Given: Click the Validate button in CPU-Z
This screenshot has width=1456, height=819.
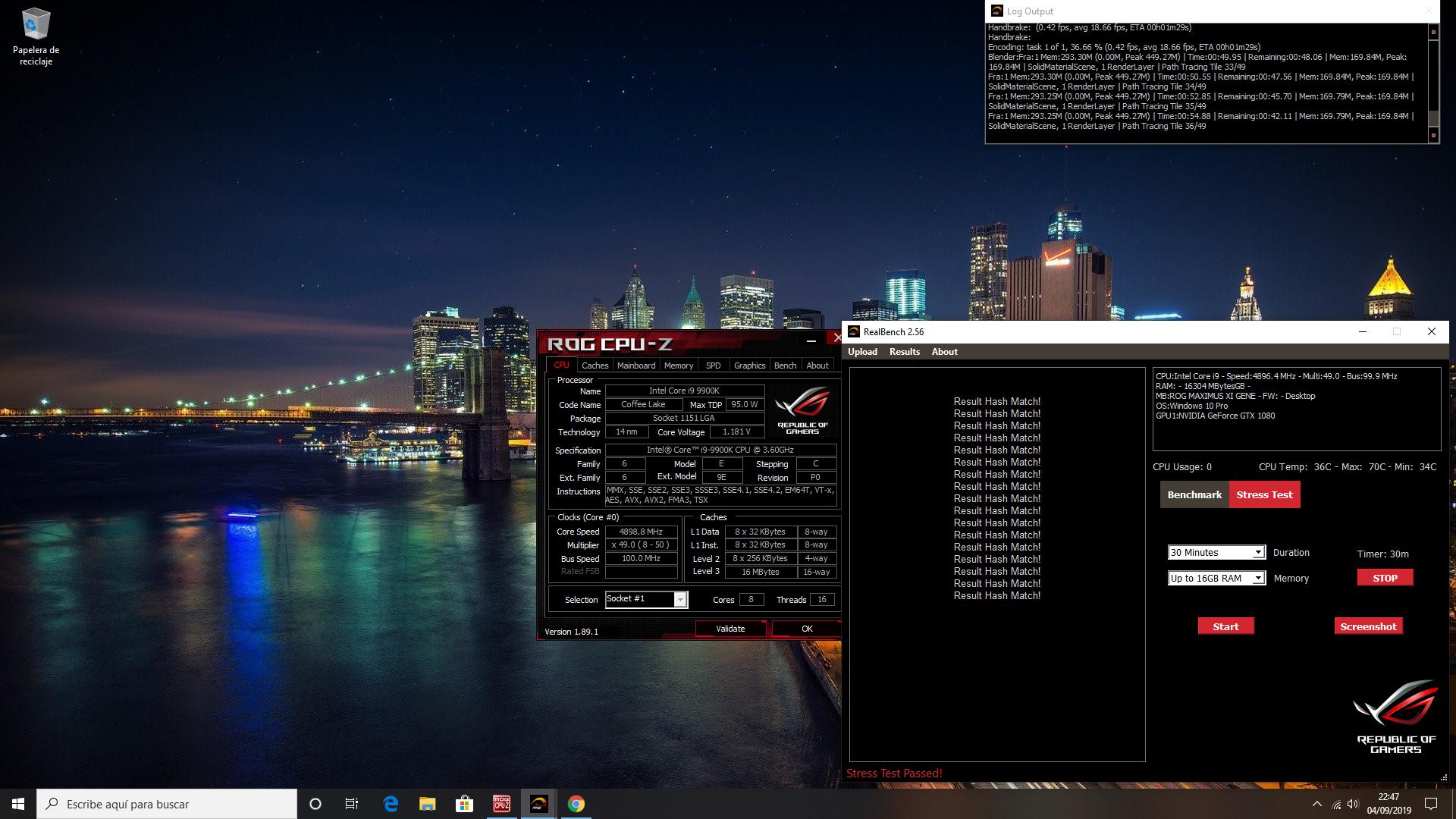Looking at the screenshot, I should (730, 629).
